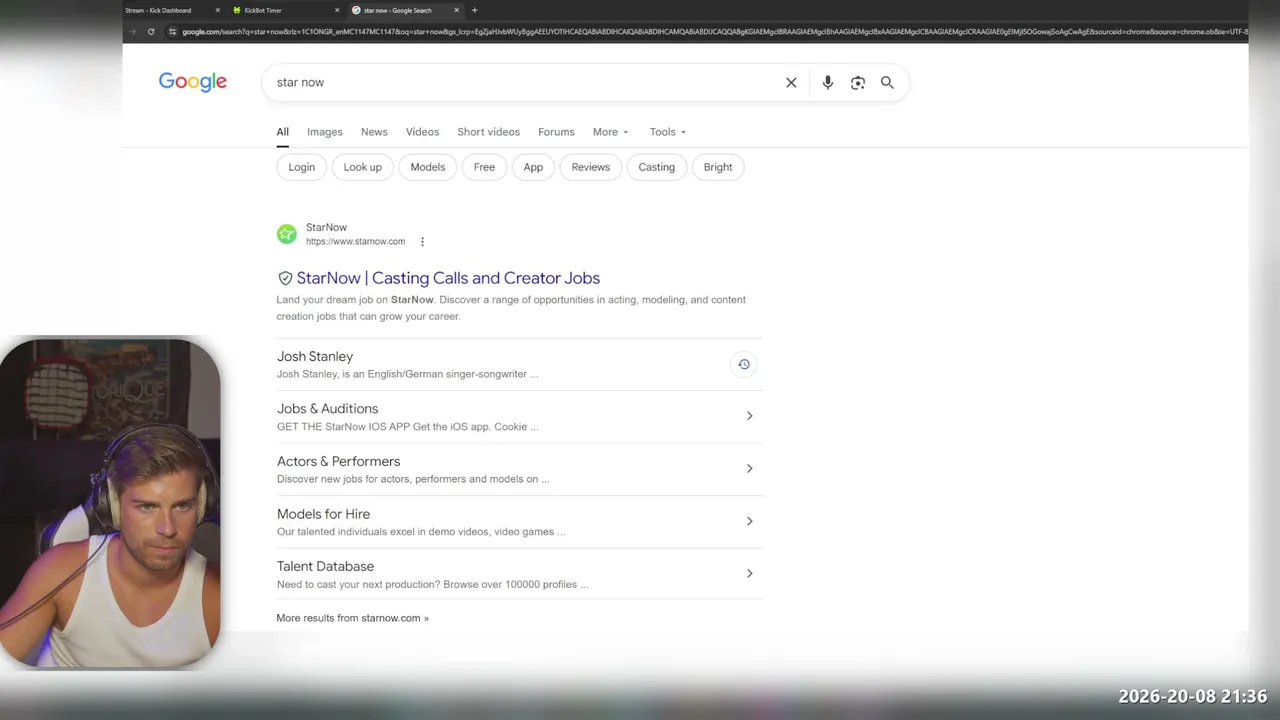Open a new browser tab with plus icon
The image size is (1280, 720).
click(474, 10)
